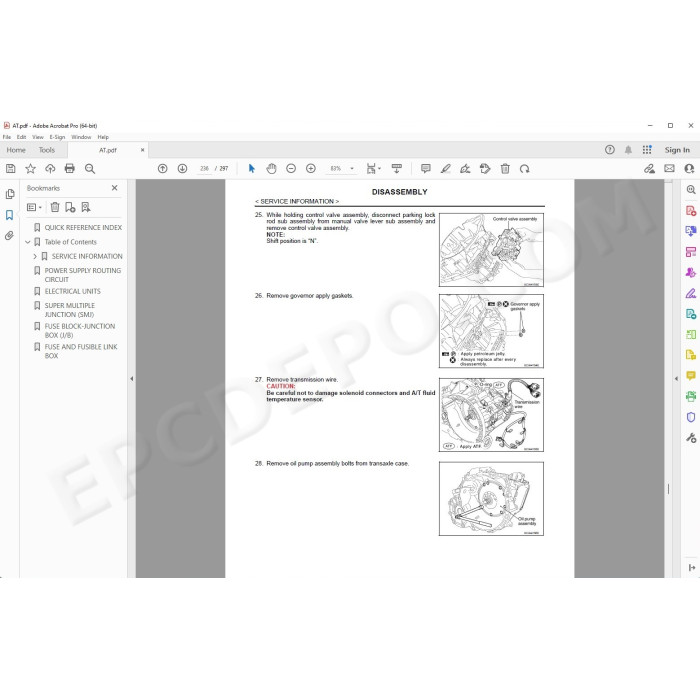
Task: Expand right pane with bottom arrow
Action: click(692, 567)
